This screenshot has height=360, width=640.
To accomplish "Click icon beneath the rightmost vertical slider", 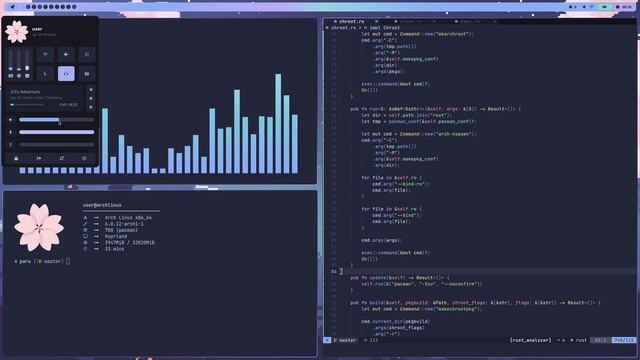I will [27, 76].
